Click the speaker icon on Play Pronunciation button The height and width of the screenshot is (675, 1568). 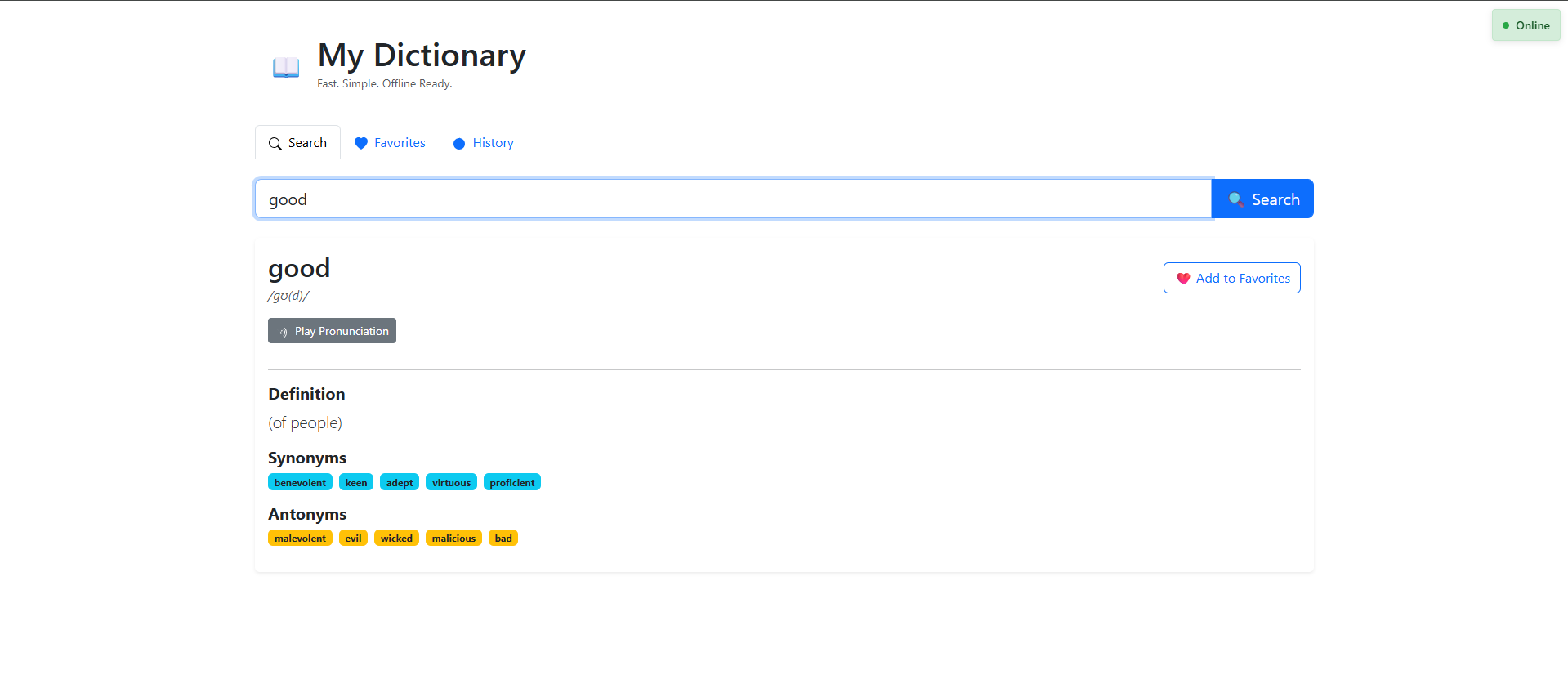click(283, 332)
